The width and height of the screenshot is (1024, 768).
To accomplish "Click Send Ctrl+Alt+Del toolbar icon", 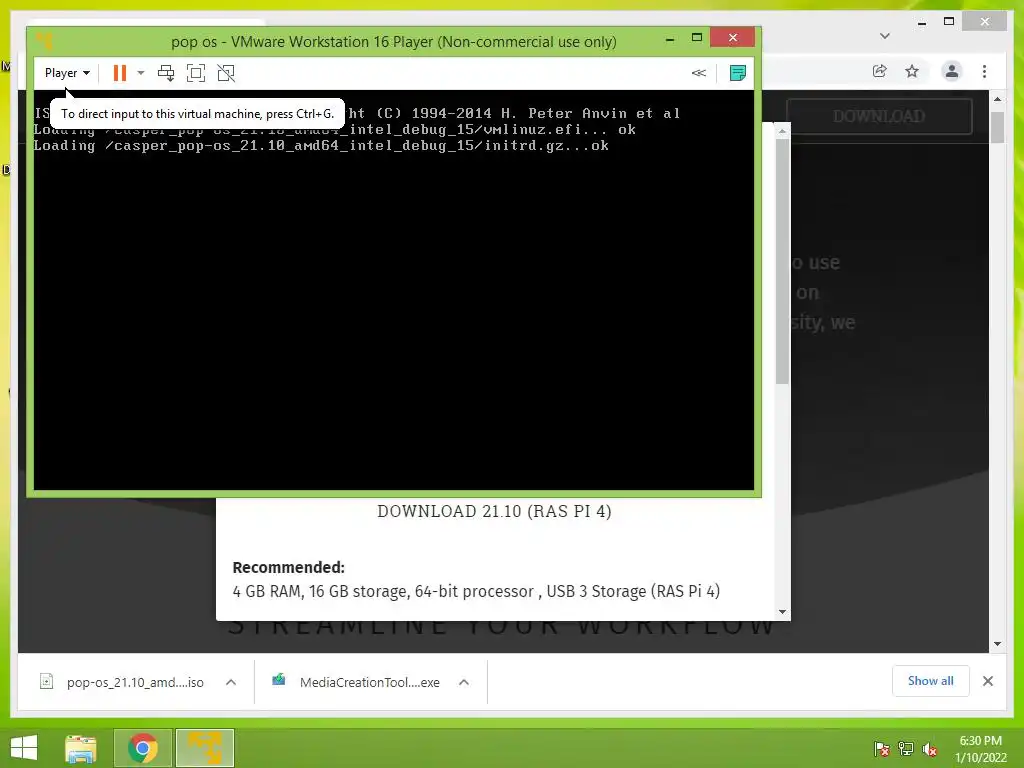I will 166,73.
